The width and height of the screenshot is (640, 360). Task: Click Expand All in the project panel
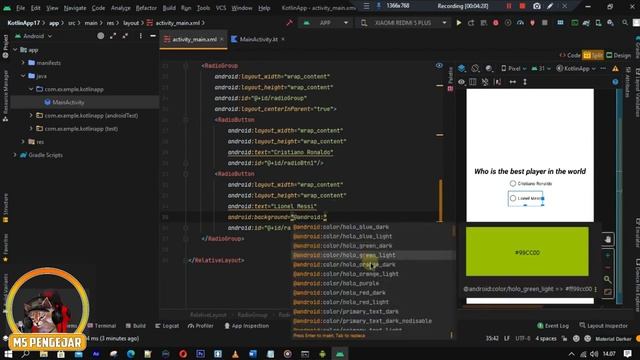point(113,36)
